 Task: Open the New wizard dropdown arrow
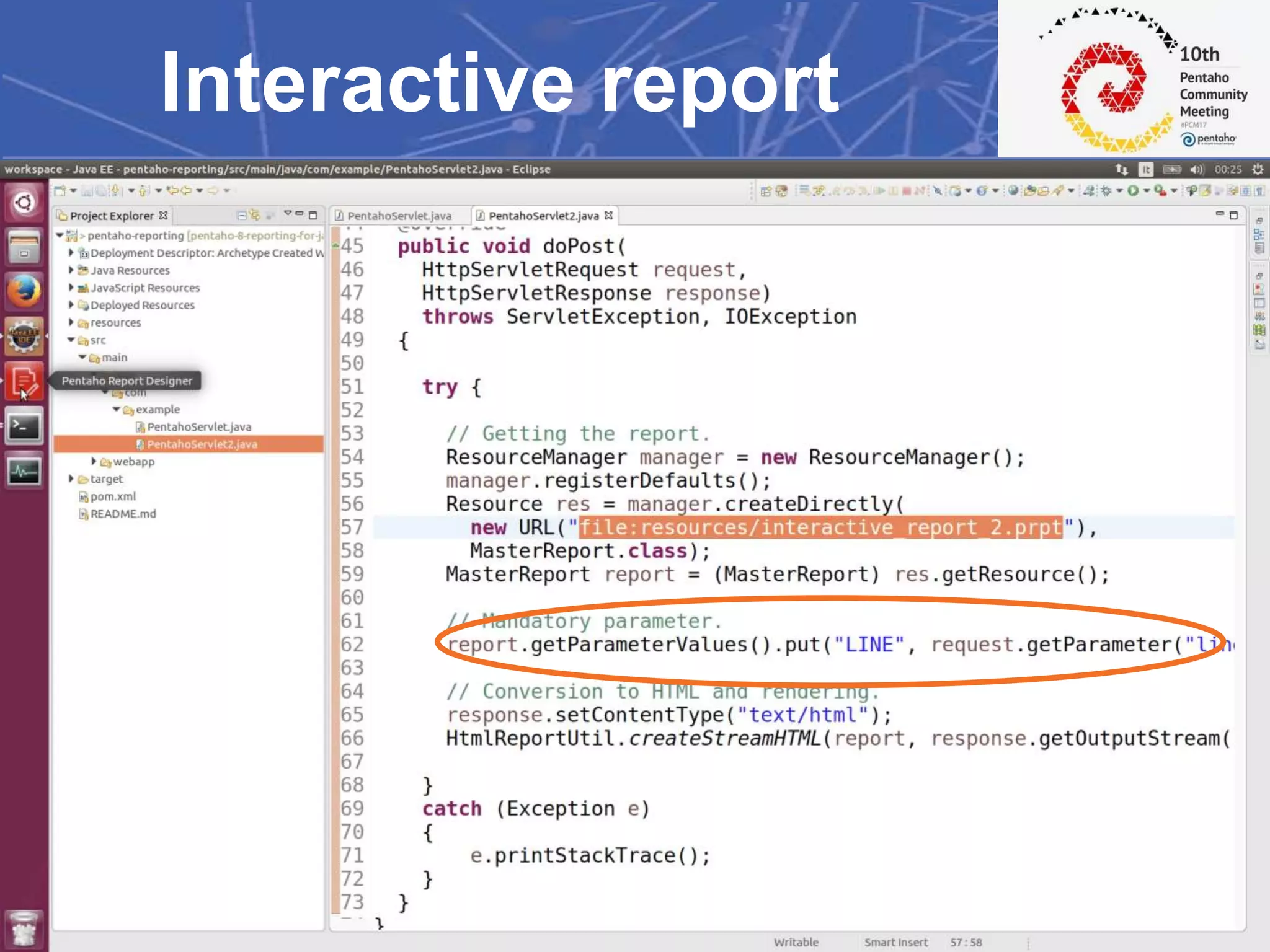point(73,190)
